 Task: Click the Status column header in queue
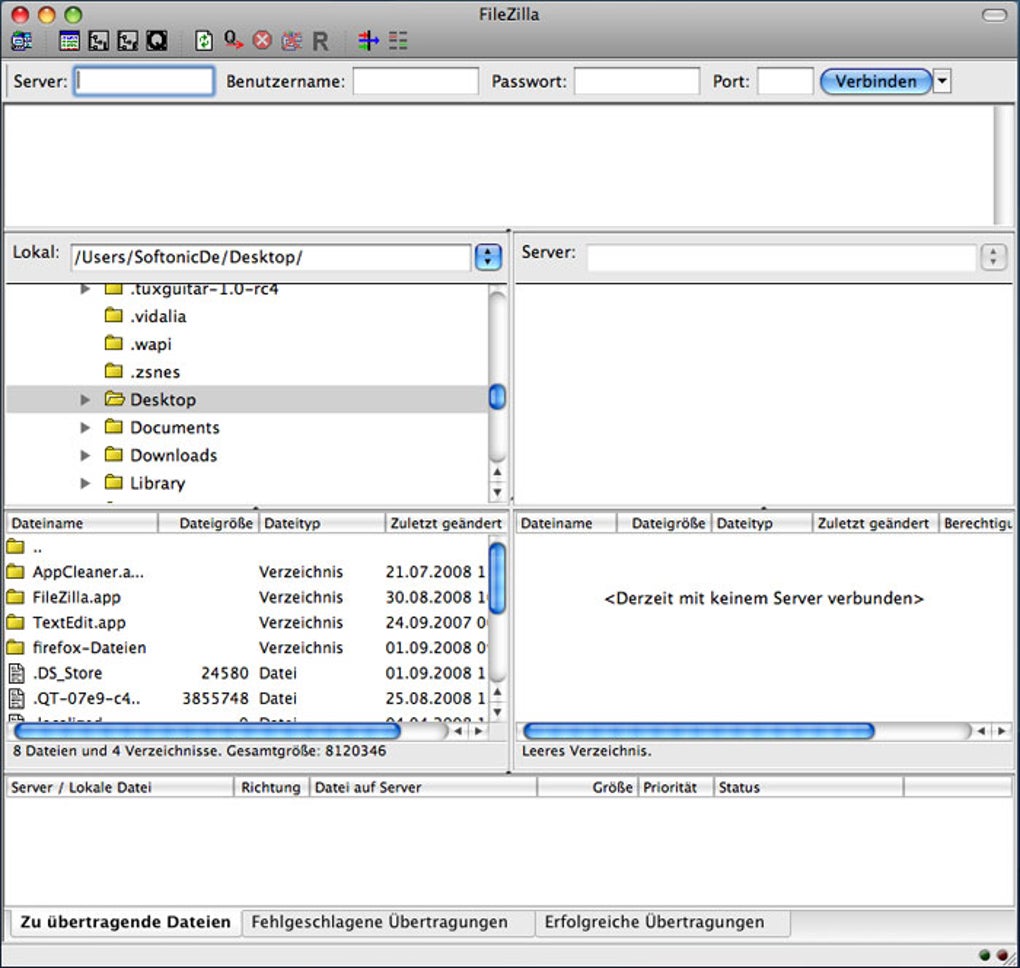point(809,787)
